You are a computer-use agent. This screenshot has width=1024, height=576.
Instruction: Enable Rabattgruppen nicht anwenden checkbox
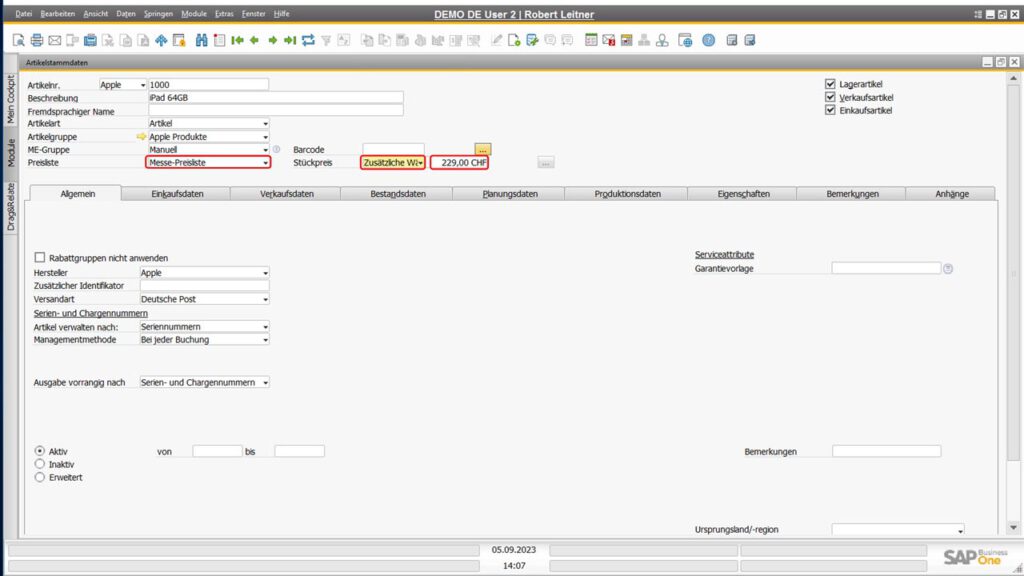[x=40, y=257]
